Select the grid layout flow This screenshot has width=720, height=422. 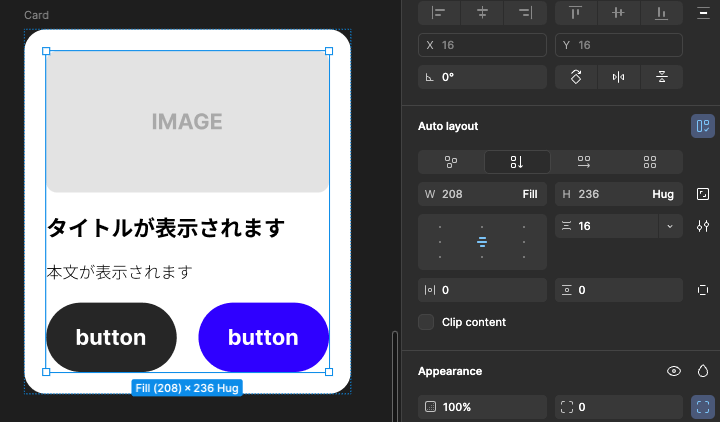(x=650, y=162)
